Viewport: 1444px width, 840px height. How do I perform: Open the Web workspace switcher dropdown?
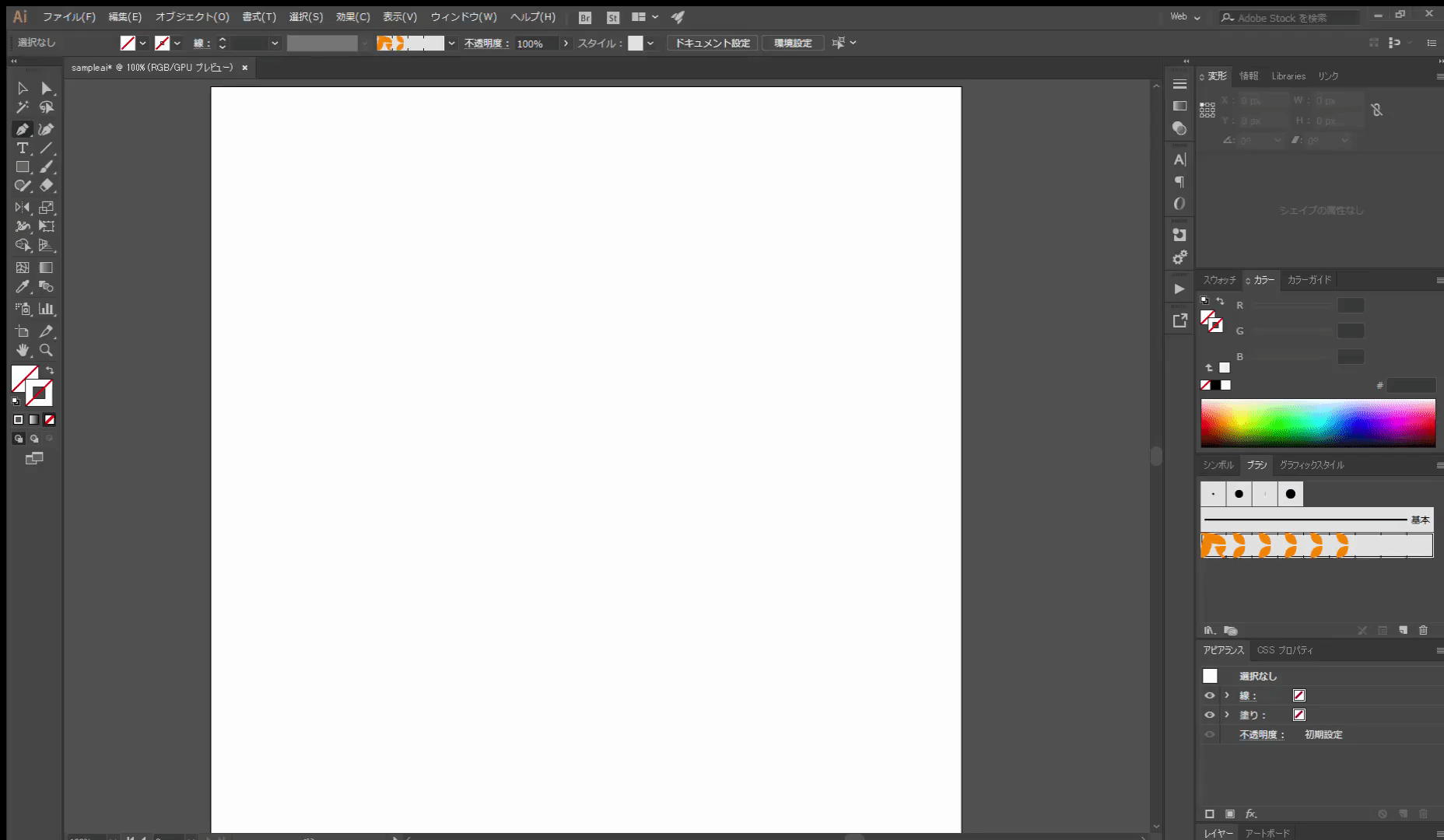[x=1186, y=17]
